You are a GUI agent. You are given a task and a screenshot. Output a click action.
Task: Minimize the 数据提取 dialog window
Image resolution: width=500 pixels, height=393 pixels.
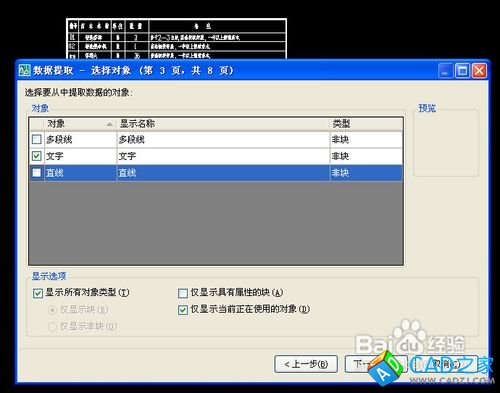[x=445, y=71]
